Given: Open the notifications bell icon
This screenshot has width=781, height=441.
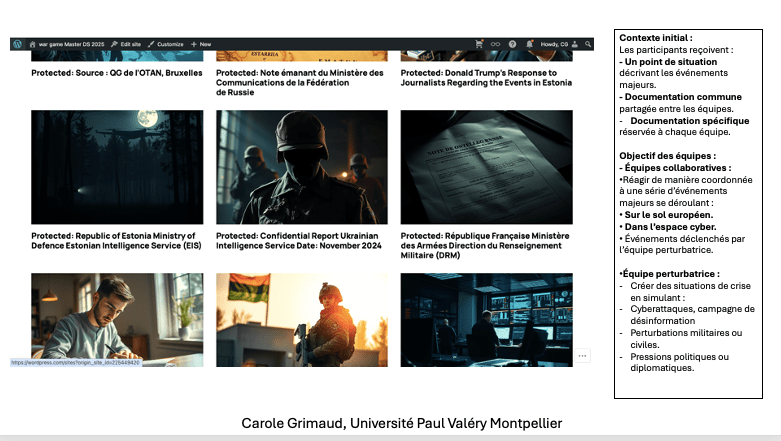Looking at the screenshot, I should coord(528,44).
